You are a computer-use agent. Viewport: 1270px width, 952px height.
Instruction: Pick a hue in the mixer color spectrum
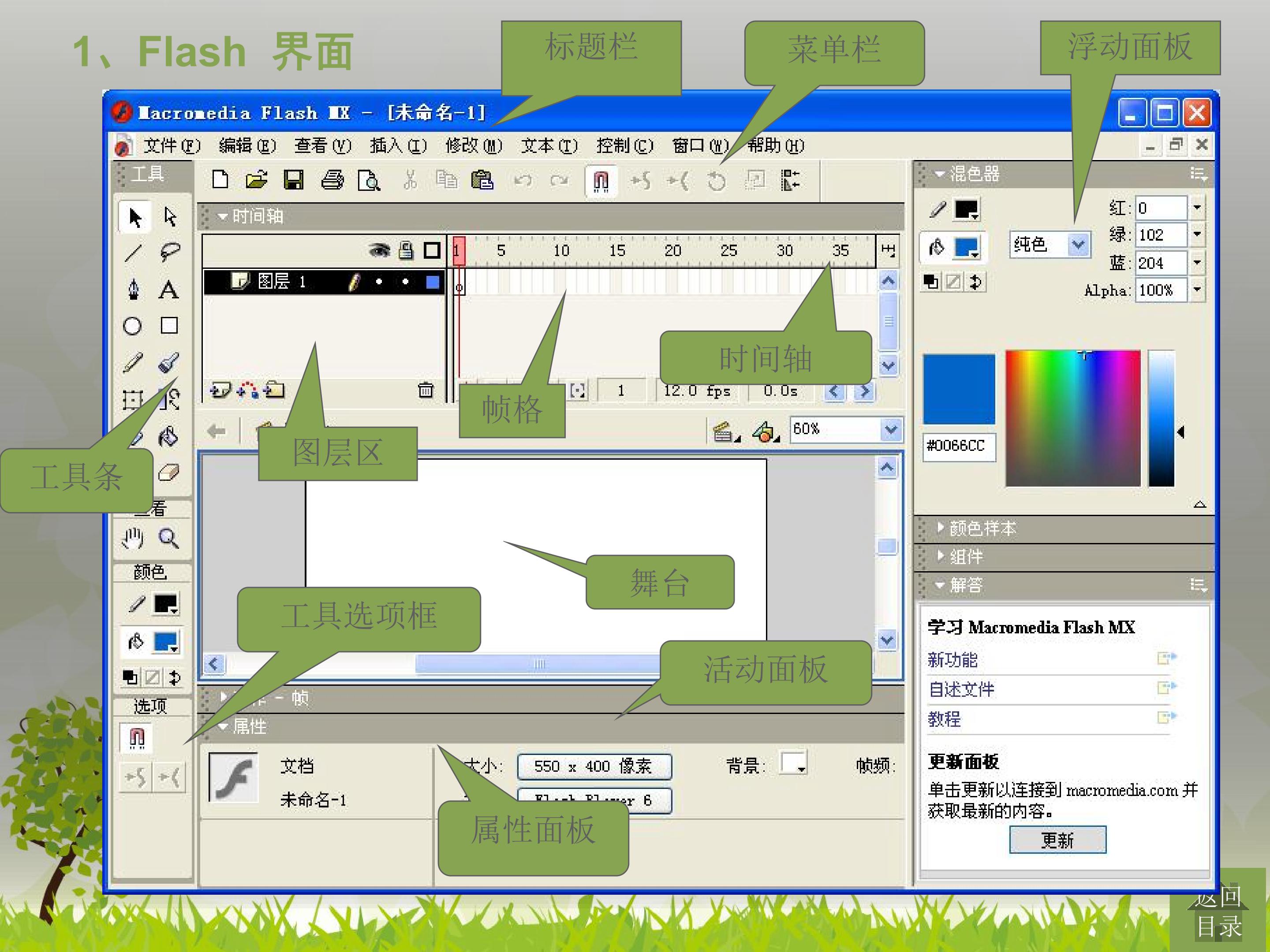(1072, 418)
